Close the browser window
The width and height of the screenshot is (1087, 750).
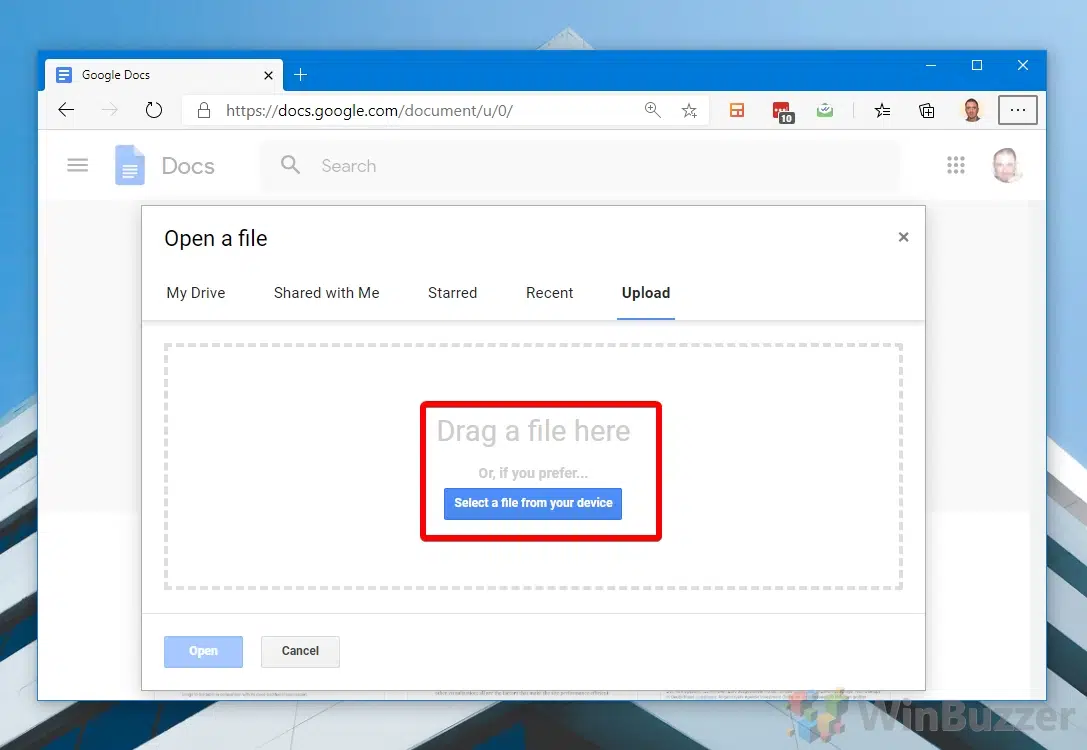(1023, 65)
